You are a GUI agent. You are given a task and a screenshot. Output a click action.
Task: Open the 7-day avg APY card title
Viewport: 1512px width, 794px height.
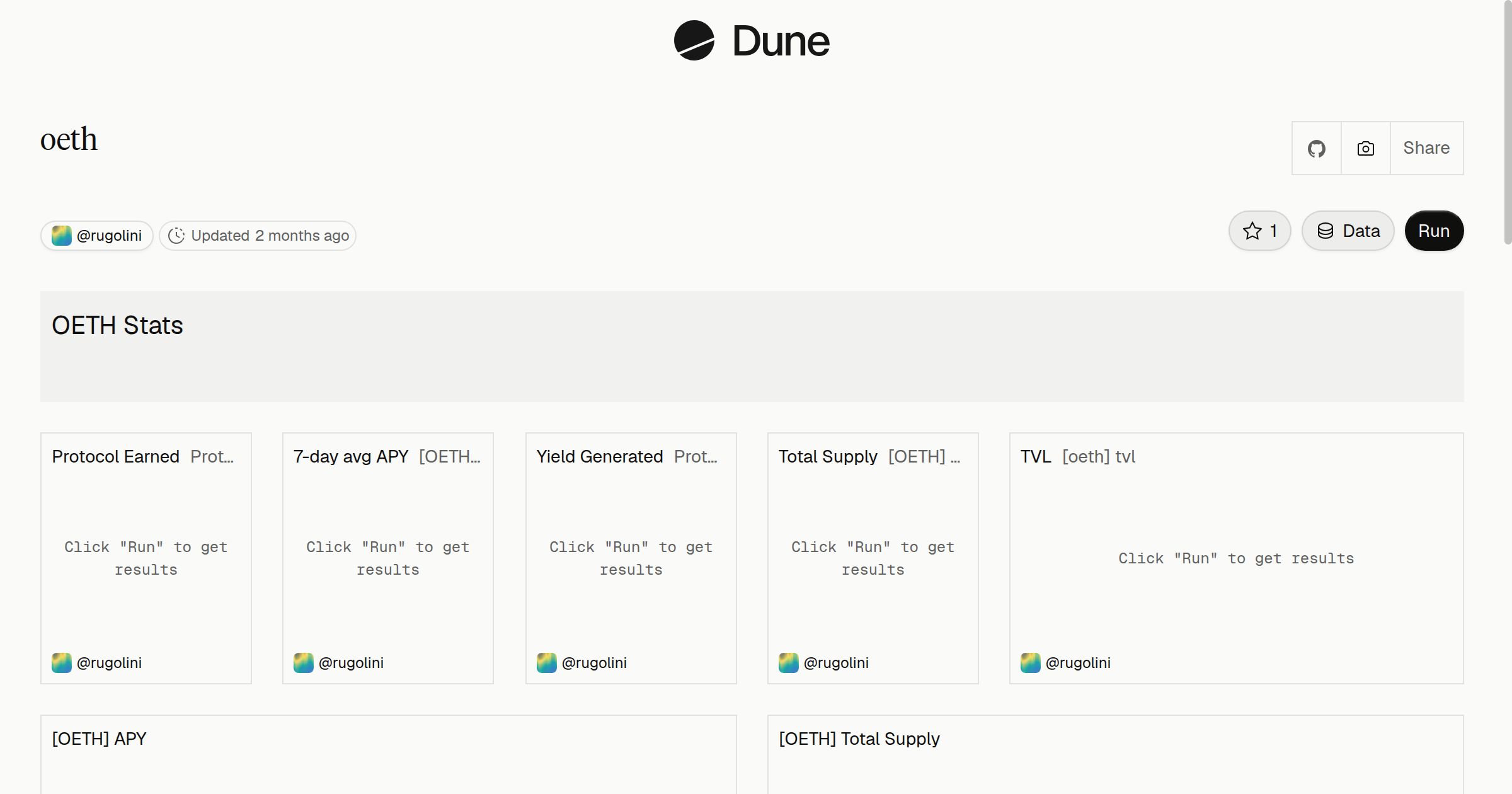[x=351, y=456]
